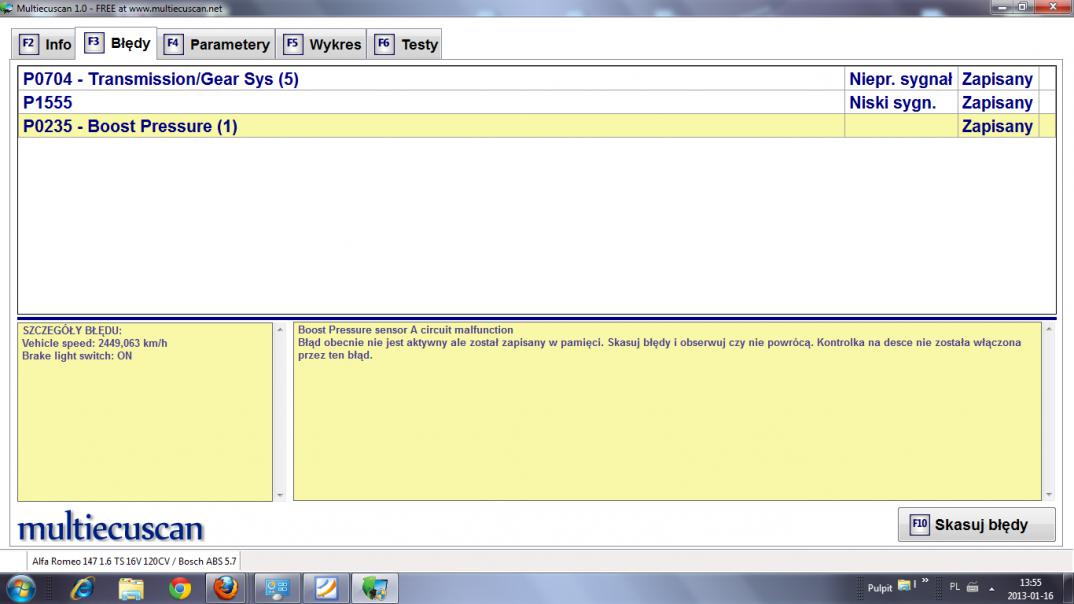Click up arrow of description panel scrollbar
Image resolution: width=1074 pixels, height=604 pixels.
tap(1049, 329)
